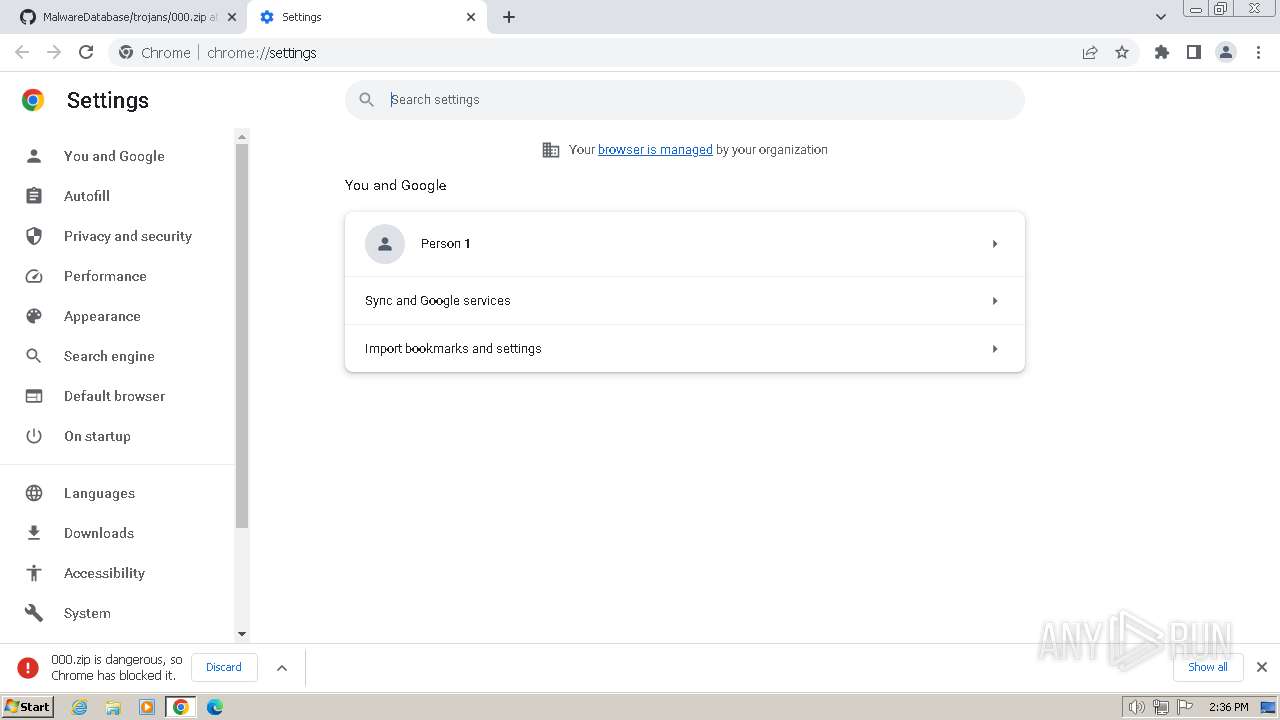
Task: Open the Performance settings section
Action: click(x=105, y=276)
